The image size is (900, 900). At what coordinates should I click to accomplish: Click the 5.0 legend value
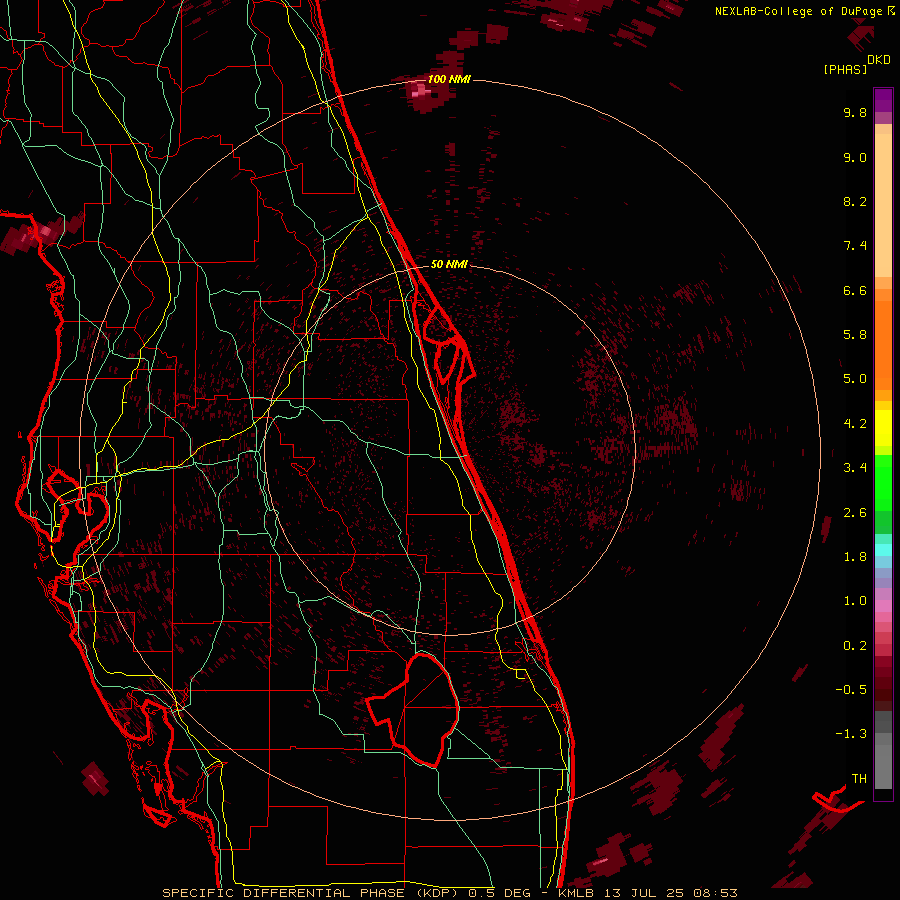(855, 379)
